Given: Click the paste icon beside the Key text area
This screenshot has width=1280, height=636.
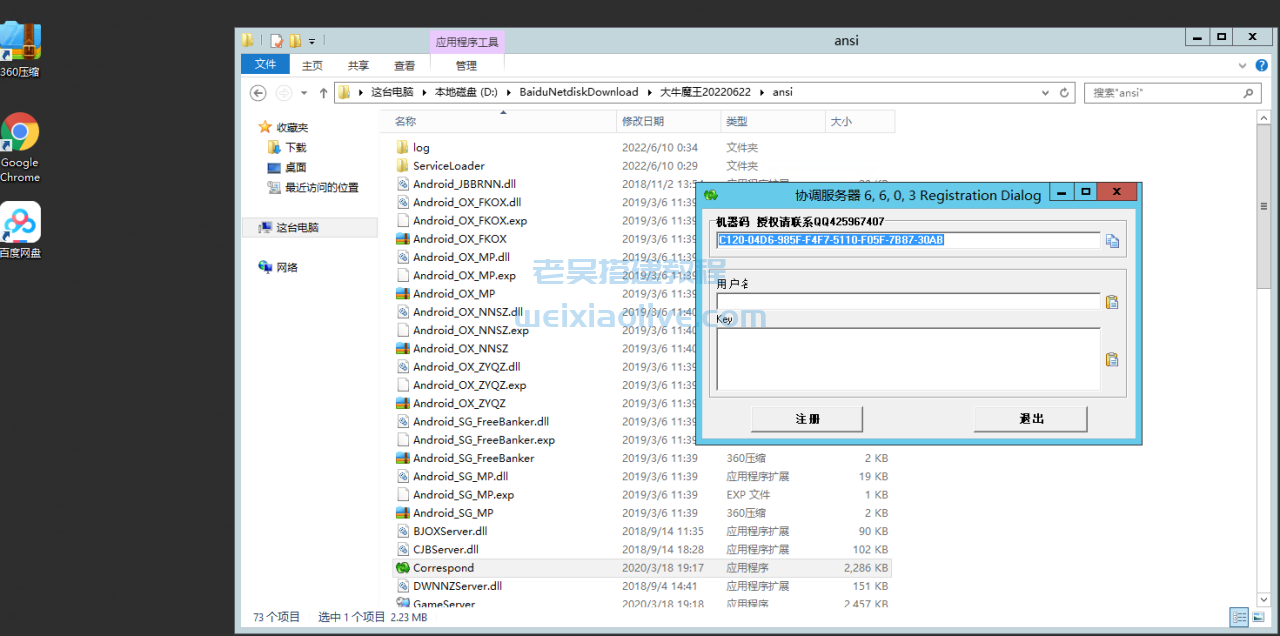Looking at the screenshot, I should [x=1112, y=358].
